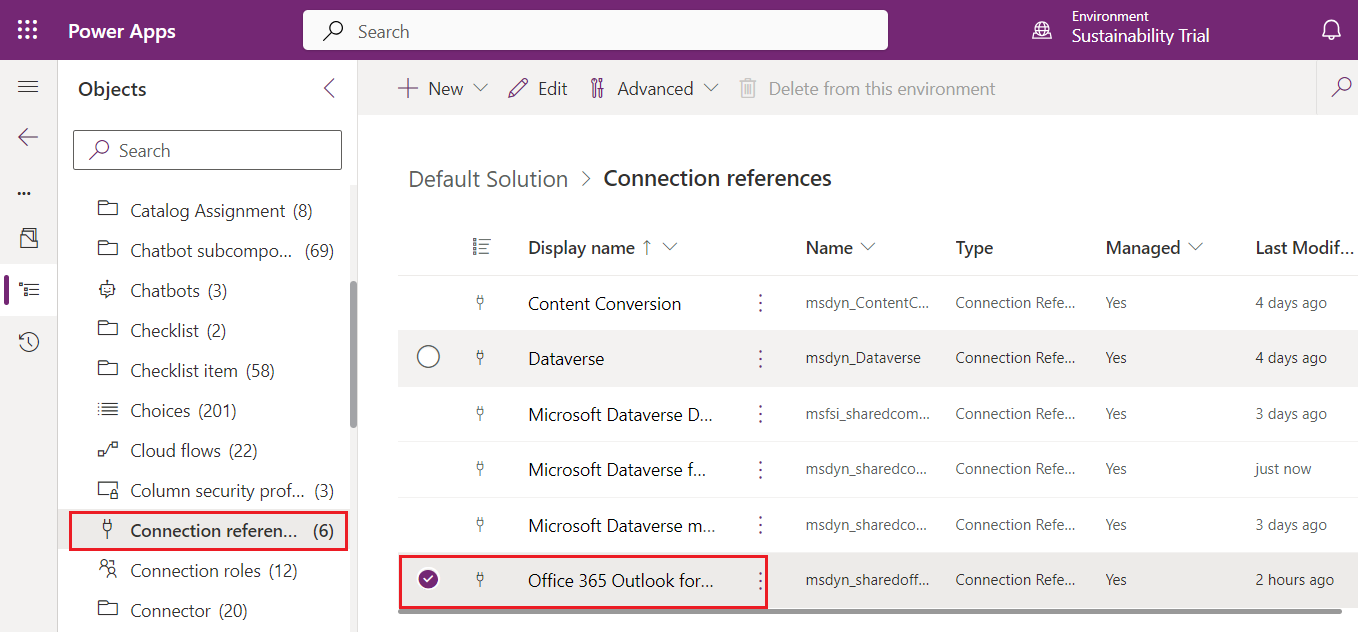Click the table horizontal scrollbar

click(x=869, y=609)
